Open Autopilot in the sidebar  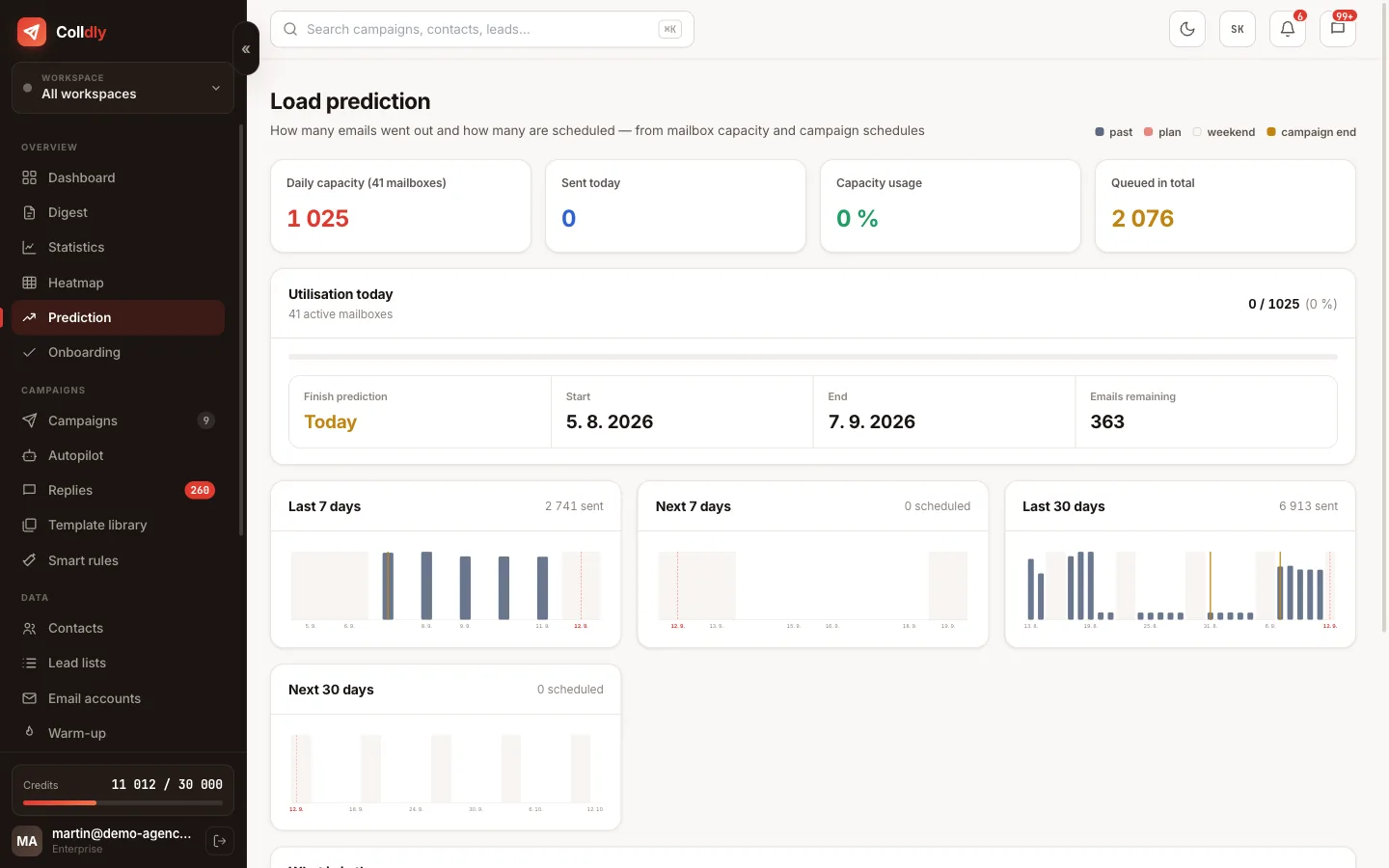(x=118, y=455)
